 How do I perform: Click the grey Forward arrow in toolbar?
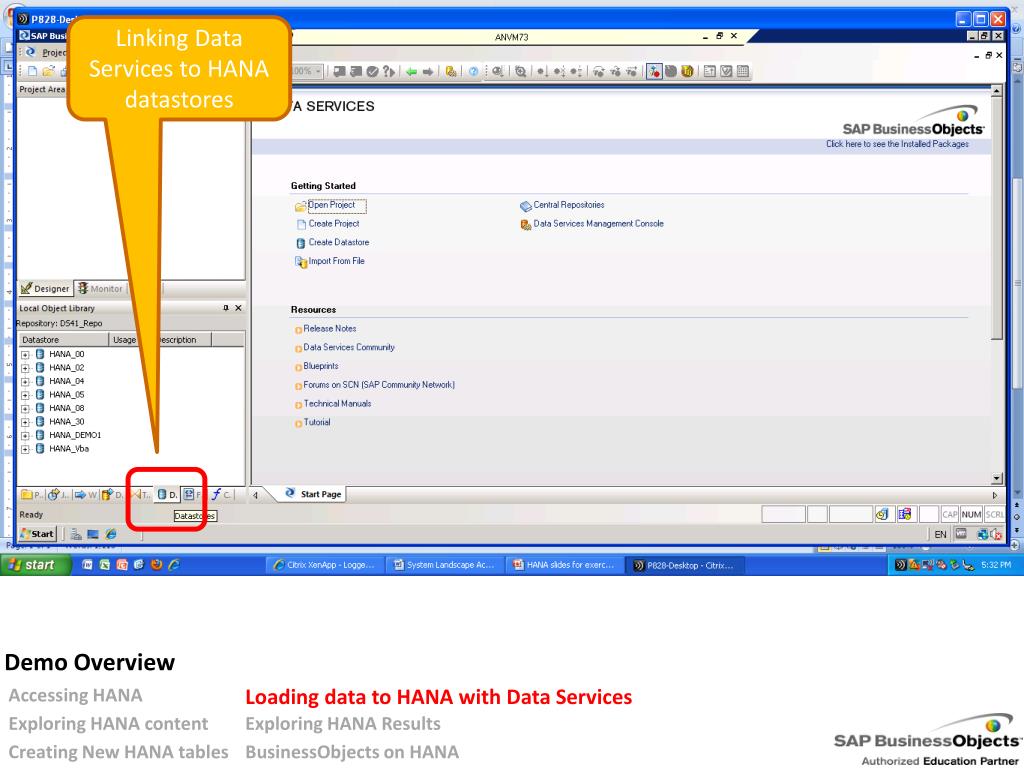tap(428, 72)
